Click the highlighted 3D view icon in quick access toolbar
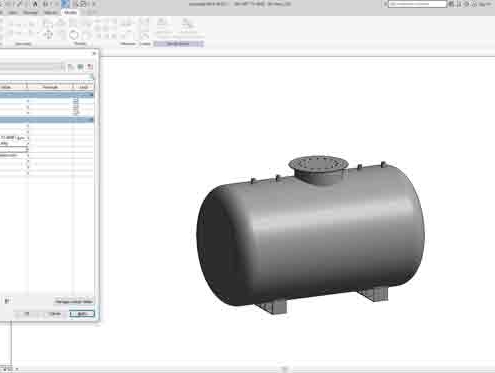 coord(66,4)
